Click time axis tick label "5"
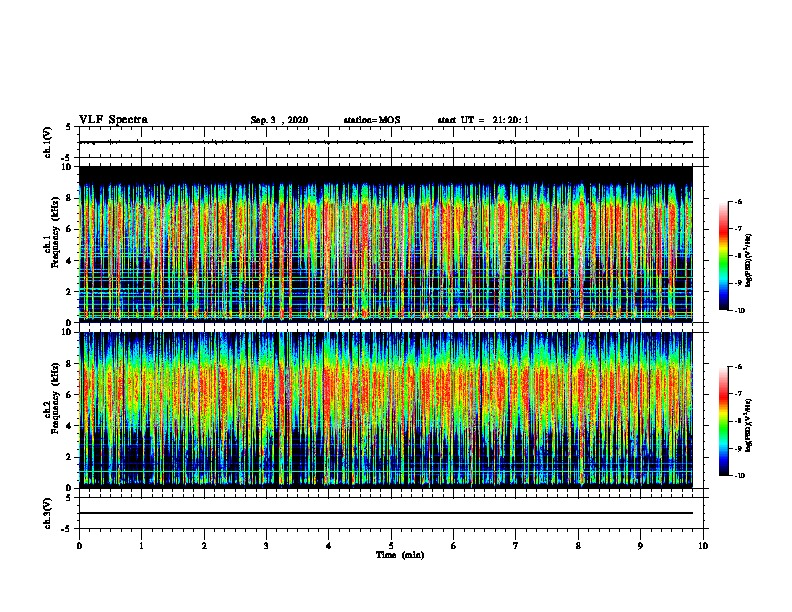The width and height of the screenshot is (792, 612). point(391,546)
